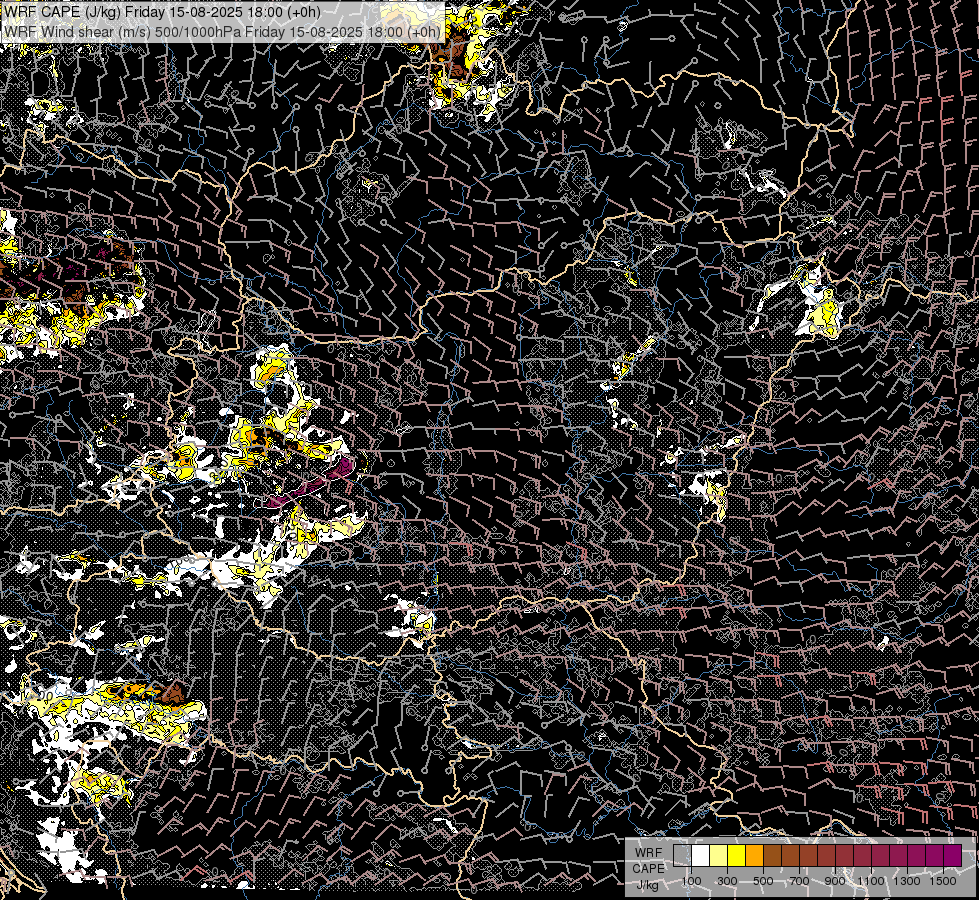Click the J/kg unit label in legend
This screenshot has height=900, width=979.
pyautogui.click(x=647, y=885)
